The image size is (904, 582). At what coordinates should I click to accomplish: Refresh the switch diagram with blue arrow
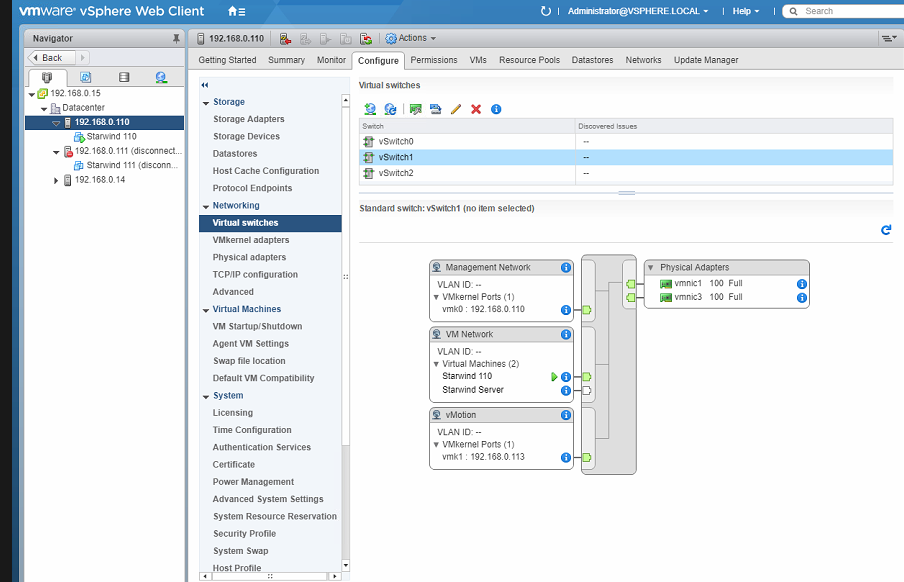pyautogui.click(x=886, y=230)
